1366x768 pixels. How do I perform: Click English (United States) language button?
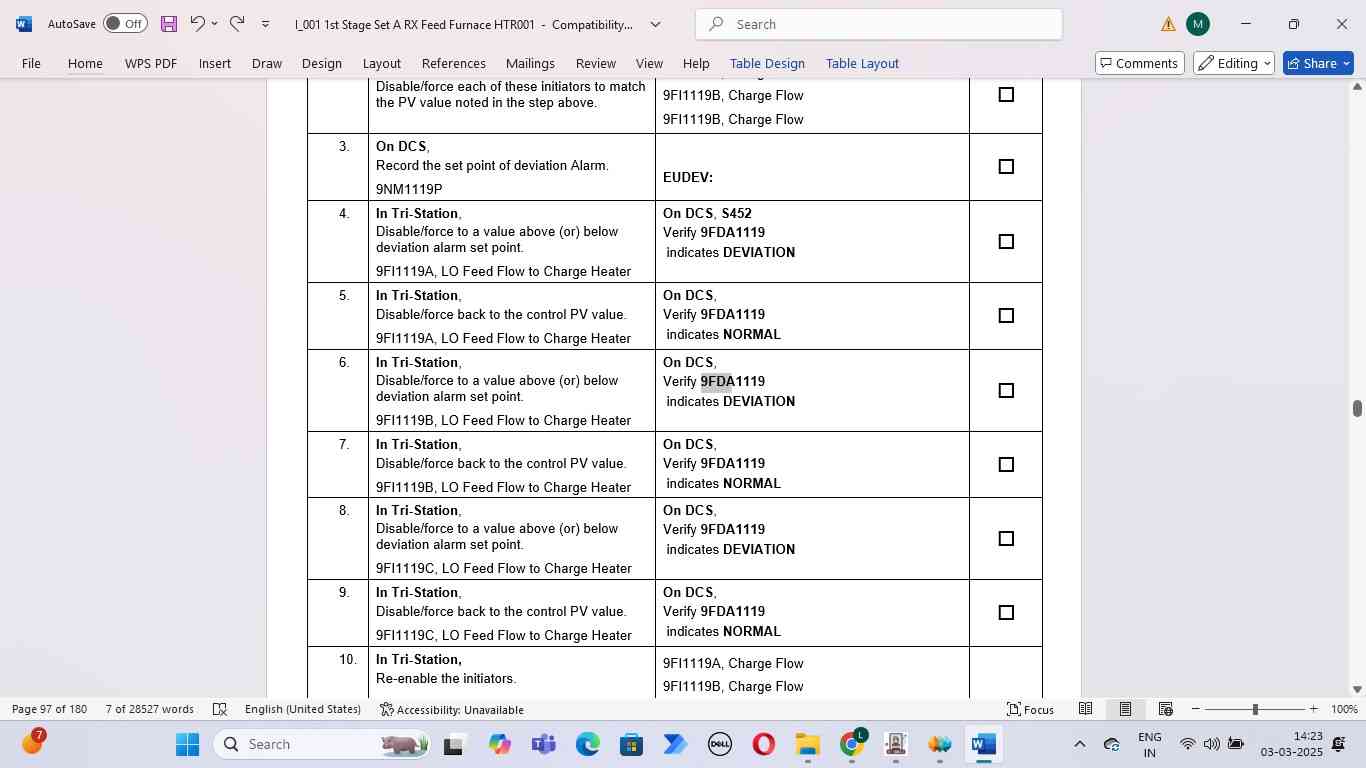click(303, 709)
